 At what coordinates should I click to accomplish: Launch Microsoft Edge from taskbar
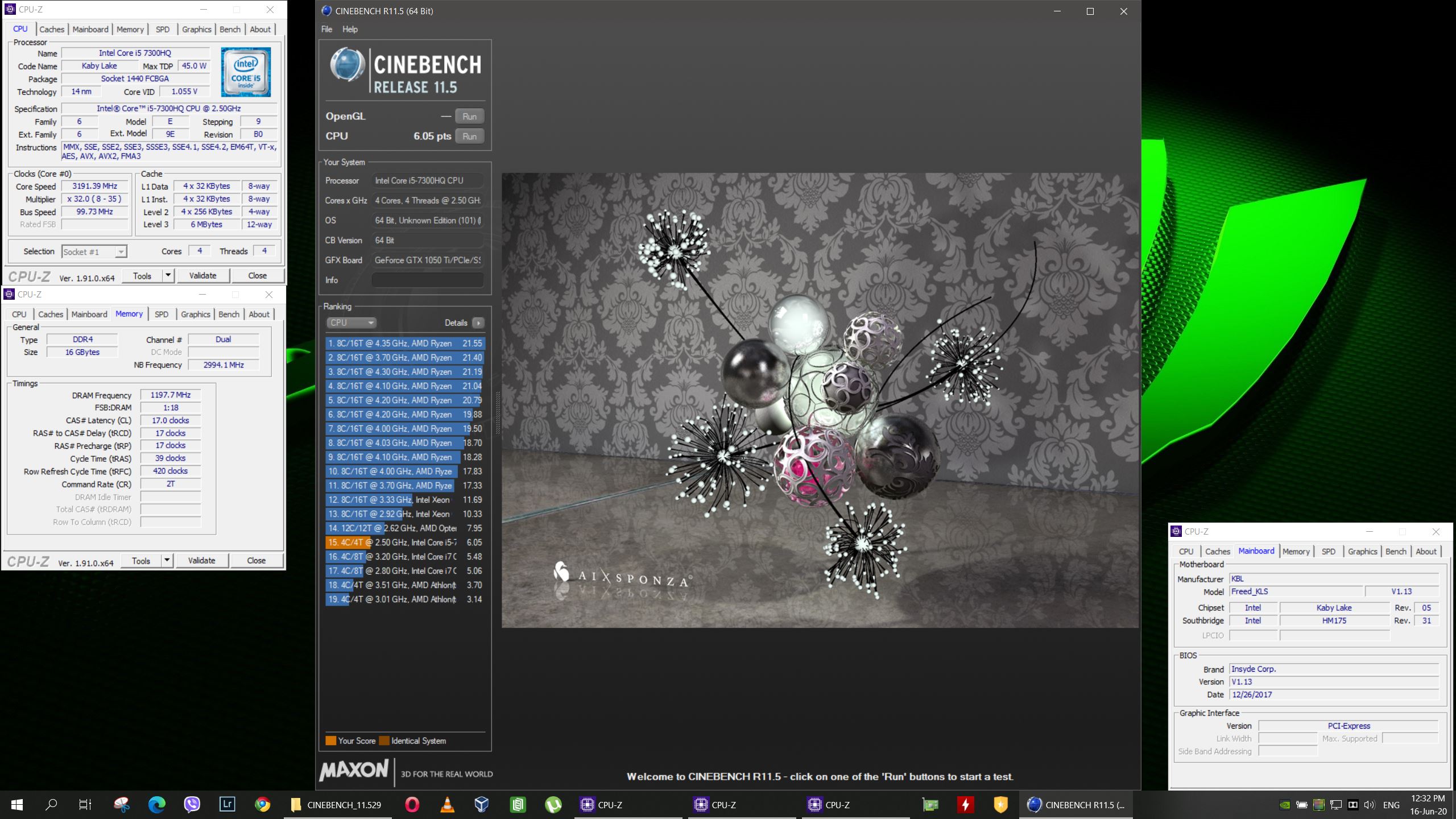tap(156, 805)
